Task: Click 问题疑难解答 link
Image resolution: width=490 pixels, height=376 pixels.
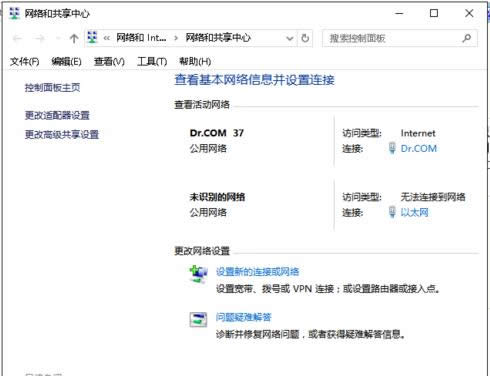Action: [x=243, y=317]
